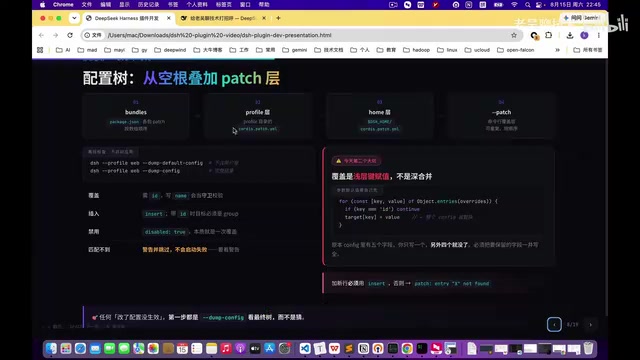Viewport: 640px width, 360px height.
Task: Switch to the second browser tab
Action: pos(223,18)
